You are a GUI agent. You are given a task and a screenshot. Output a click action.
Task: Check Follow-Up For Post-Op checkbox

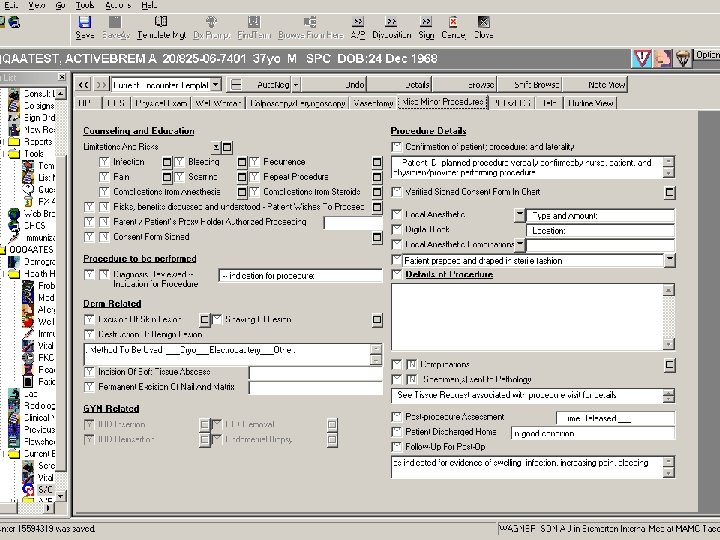click(x=396, y=447)
